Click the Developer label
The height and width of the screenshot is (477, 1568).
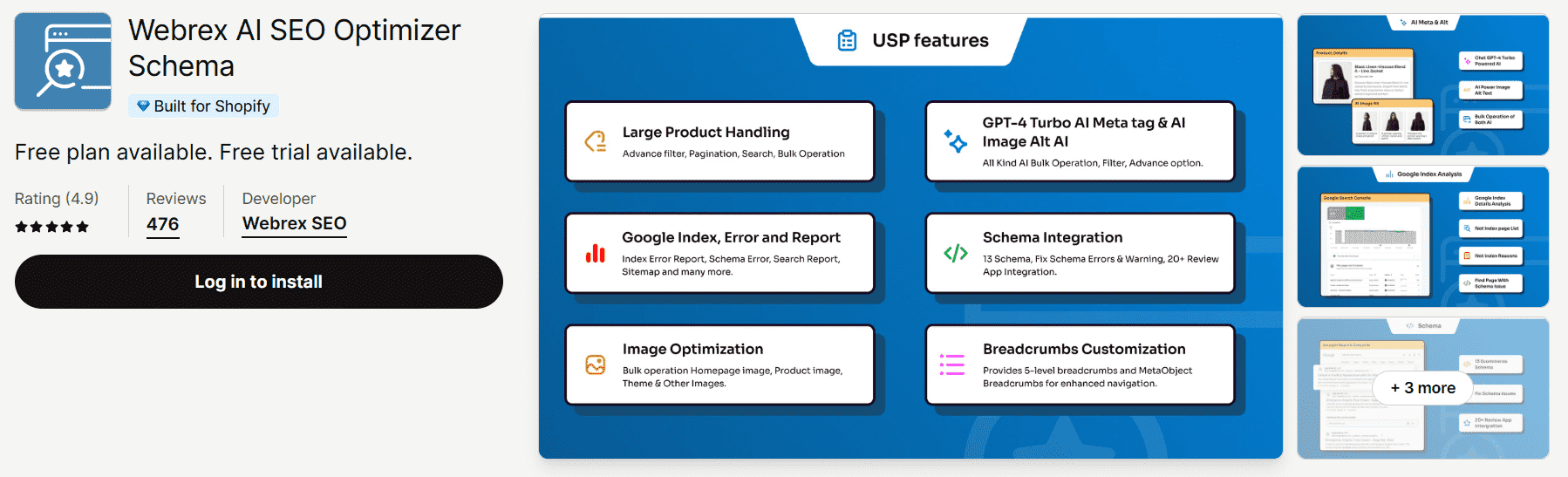tap(279, 199)
